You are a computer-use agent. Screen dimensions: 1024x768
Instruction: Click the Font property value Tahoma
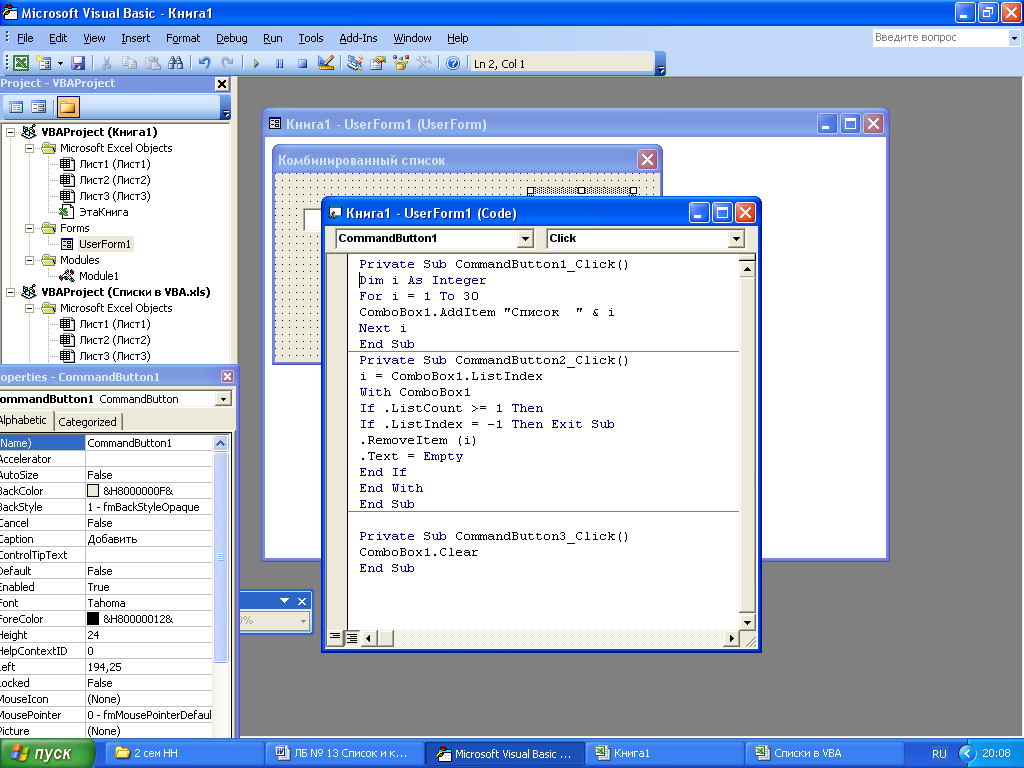coord(149,603)
